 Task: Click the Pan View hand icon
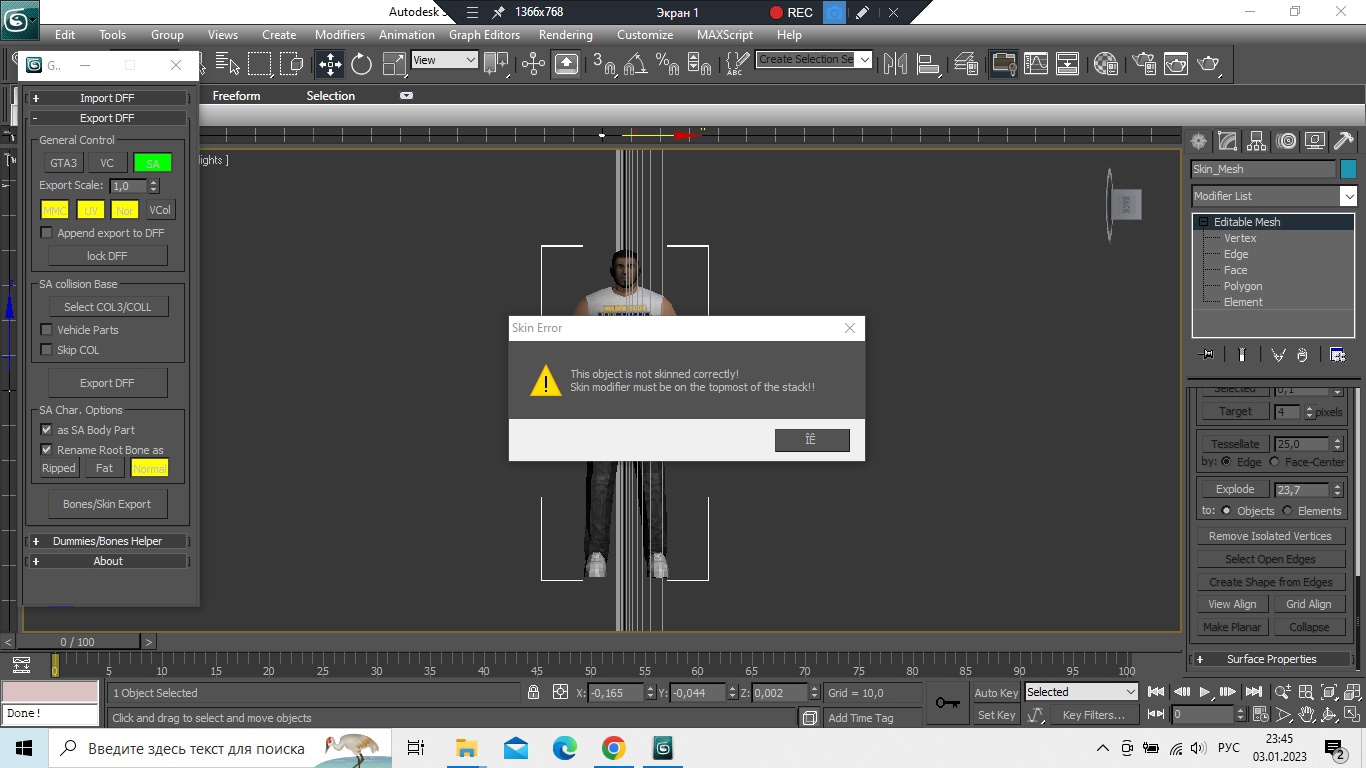pos(1306,715)
